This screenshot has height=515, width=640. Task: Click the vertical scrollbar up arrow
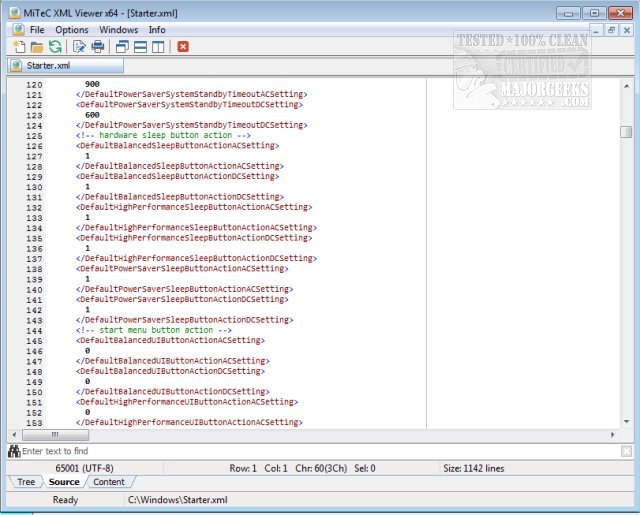[x=626, y=86]
